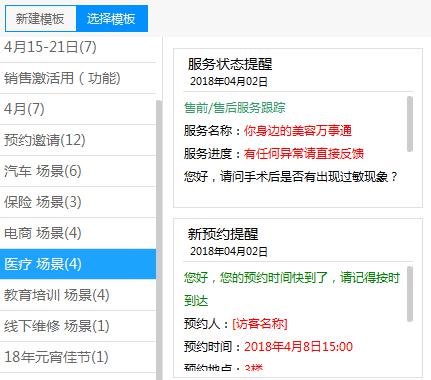
Task: Click the 服务进度： label
Action: (213, 154)
